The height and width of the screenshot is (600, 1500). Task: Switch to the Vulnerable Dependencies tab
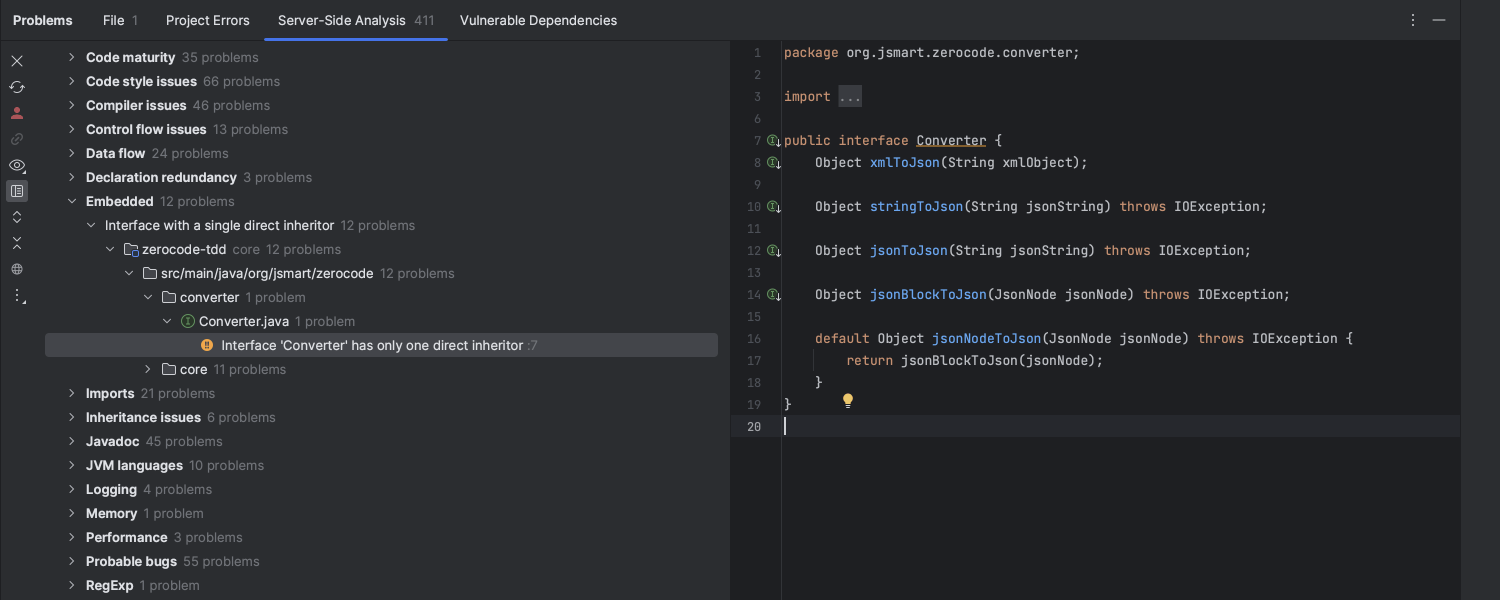point(538,20)
